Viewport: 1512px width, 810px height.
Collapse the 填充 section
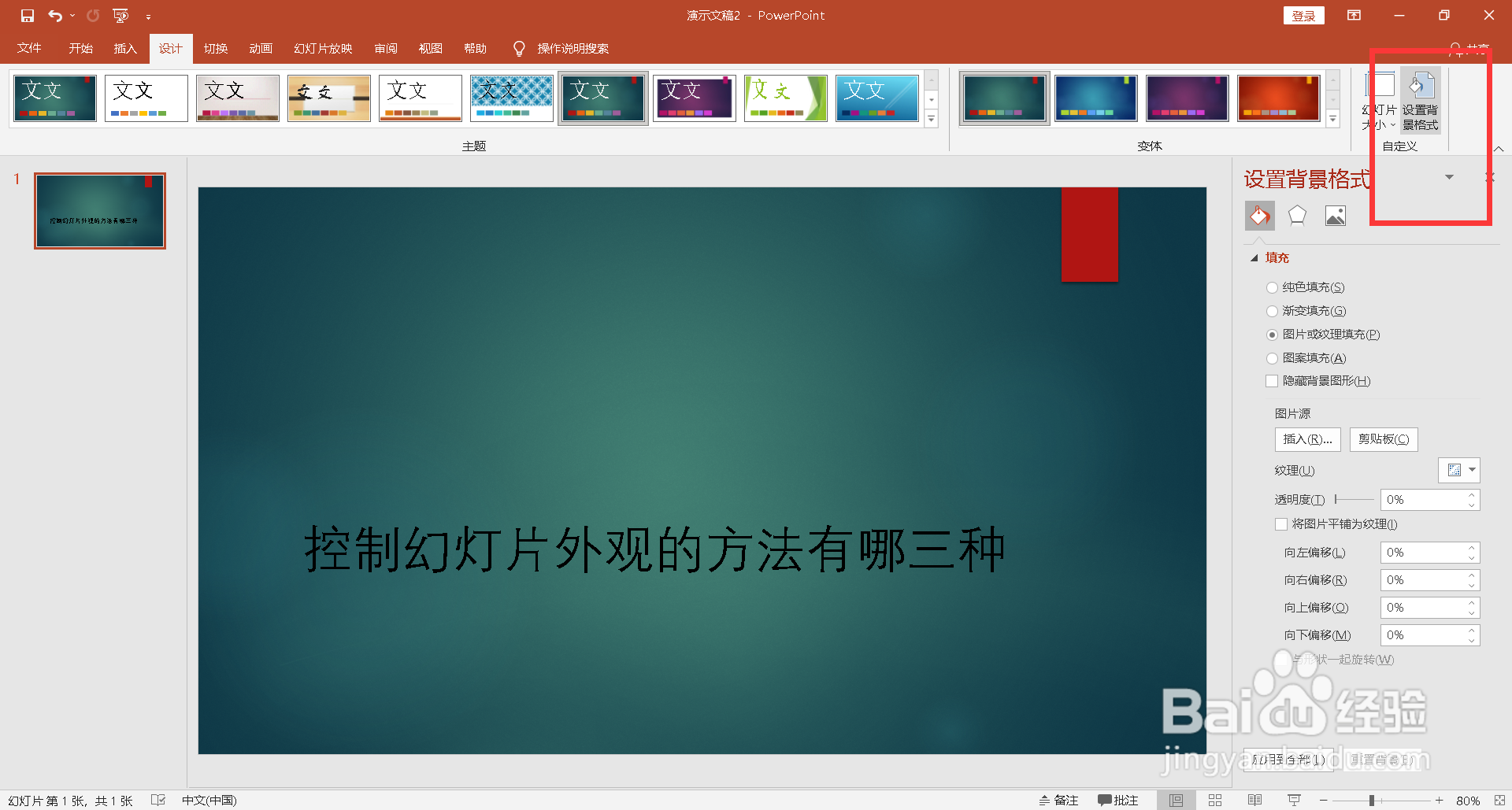pos(1254,258)
